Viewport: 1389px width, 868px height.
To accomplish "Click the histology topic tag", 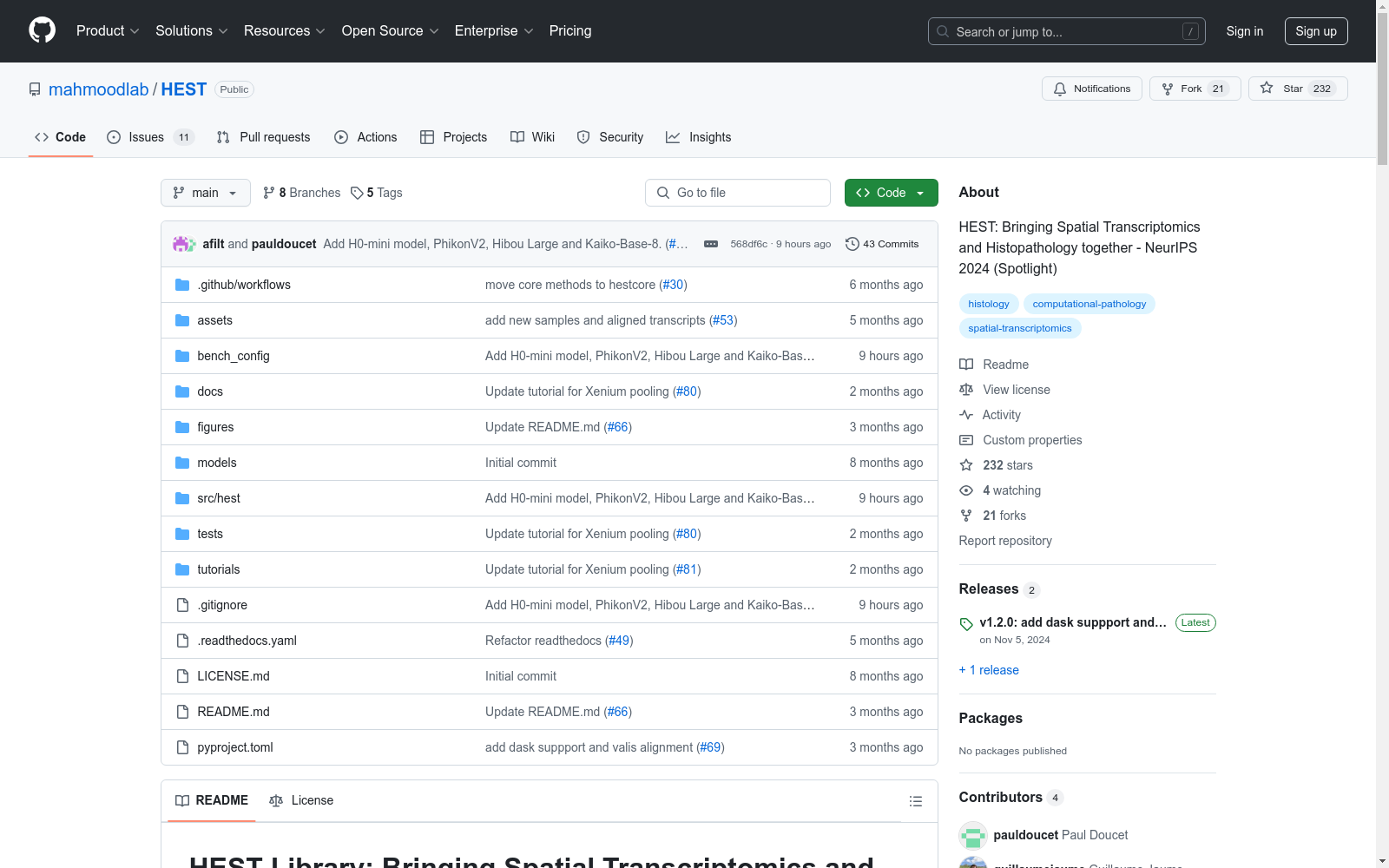I will pyautogui.click(x=989, y=304).
